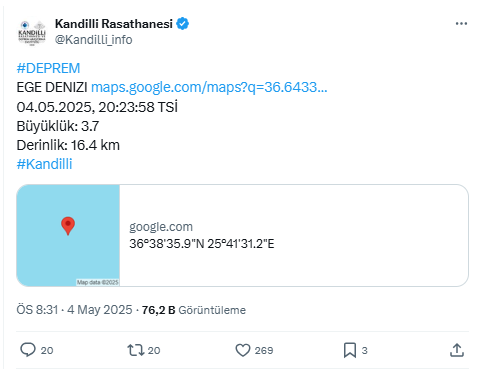Open Kandilli Rasathanesi display name
This screenshot has width=479, height=369.
coord(114,24)
